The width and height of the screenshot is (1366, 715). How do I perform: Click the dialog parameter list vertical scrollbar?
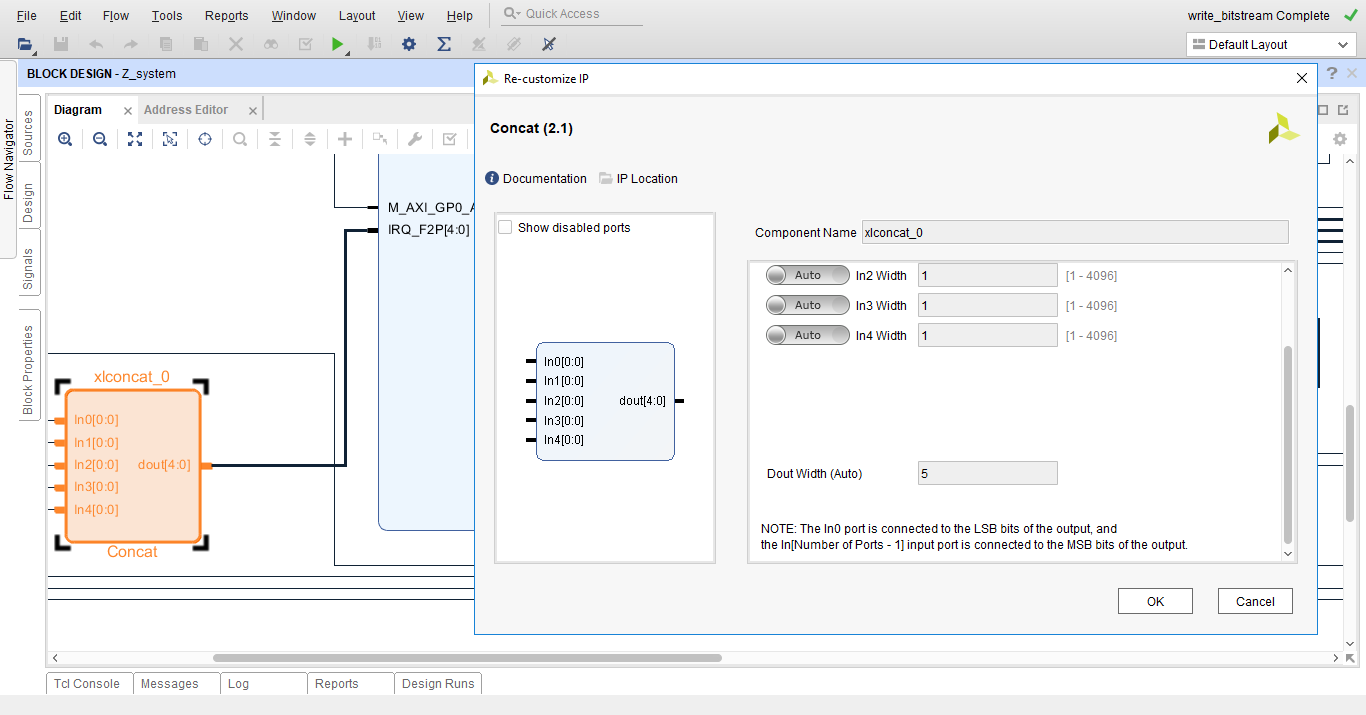[1287, 445]
